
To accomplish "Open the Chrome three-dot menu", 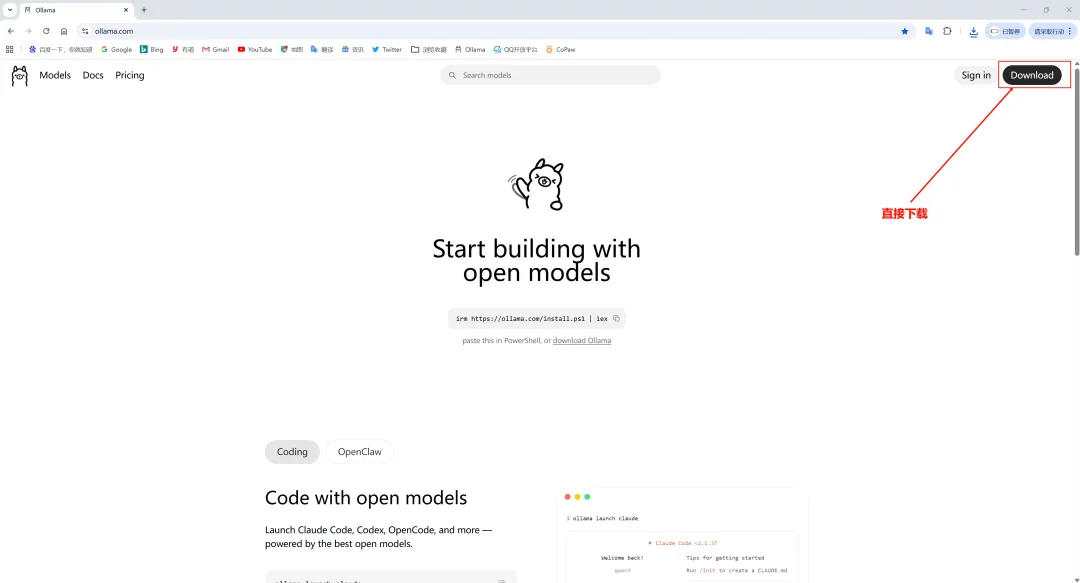I will point(1070,31).
